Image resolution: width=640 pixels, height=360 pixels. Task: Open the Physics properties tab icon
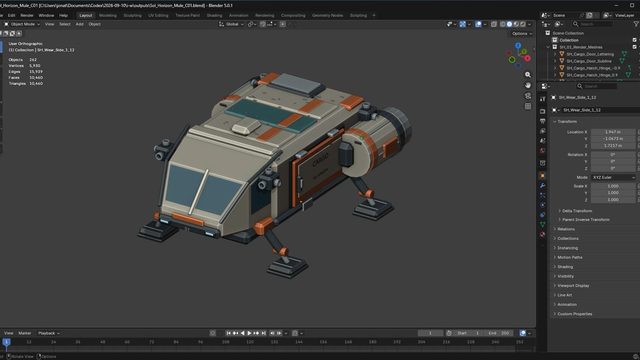[x=542, y=205]
